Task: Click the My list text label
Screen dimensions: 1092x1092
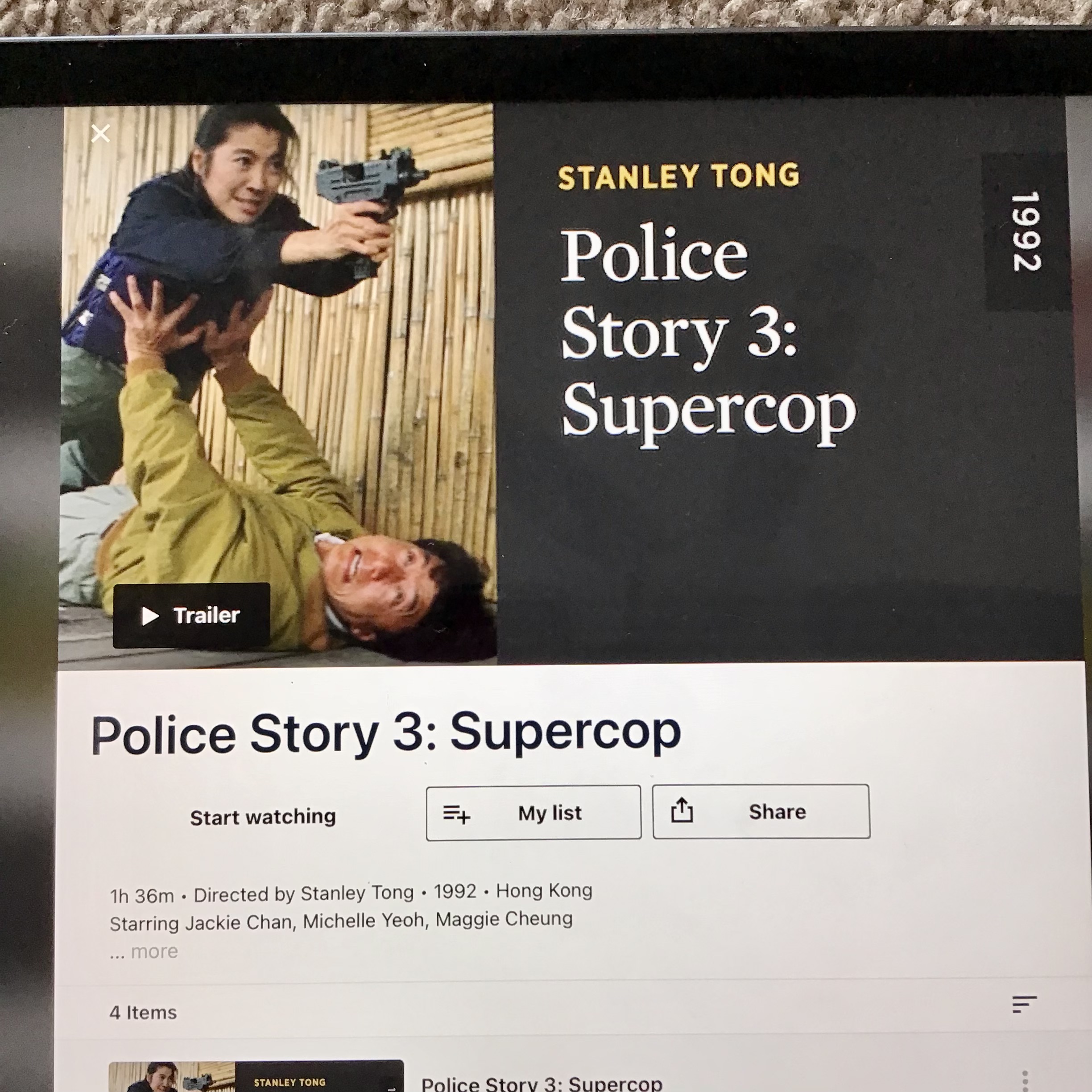Action: coord(550,813)
